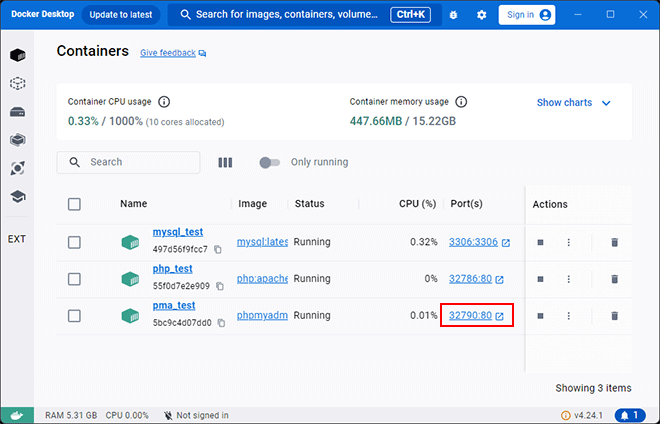
Task: Open Volumes view in sidebar
Action: (18, 112)
